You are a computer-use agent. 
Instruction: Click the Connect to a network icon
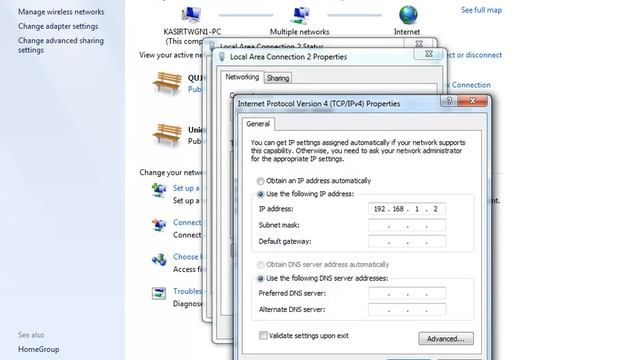pyautogui.click(x=159, y=225)
